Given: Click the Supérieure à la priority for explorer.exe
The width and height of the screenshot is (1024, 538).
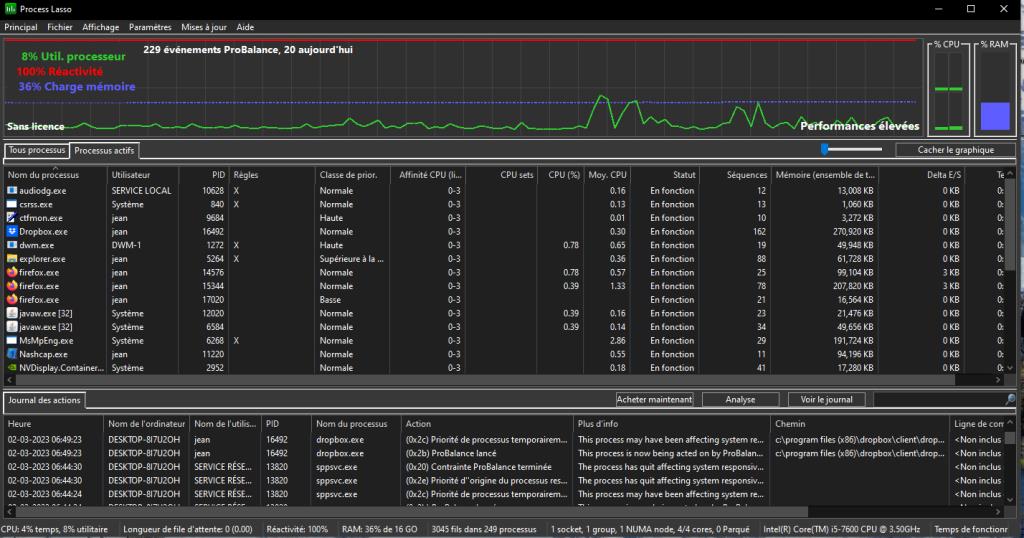Looking at the screenshot, I should point(351,259).
